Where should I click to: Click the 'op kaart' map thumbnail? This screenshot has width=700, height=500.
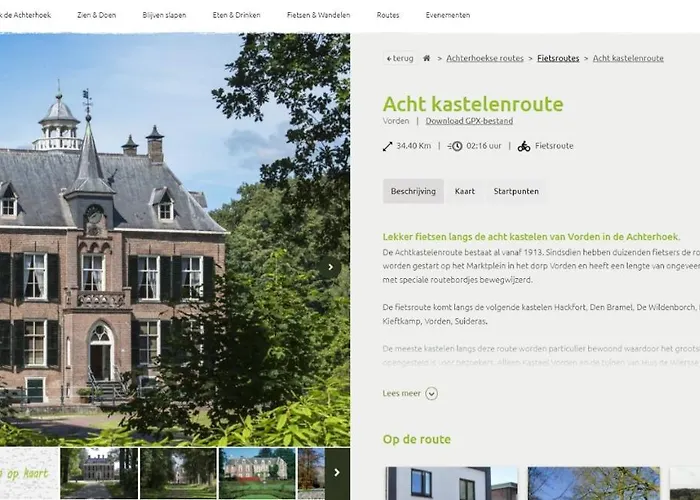click(29, 473)
